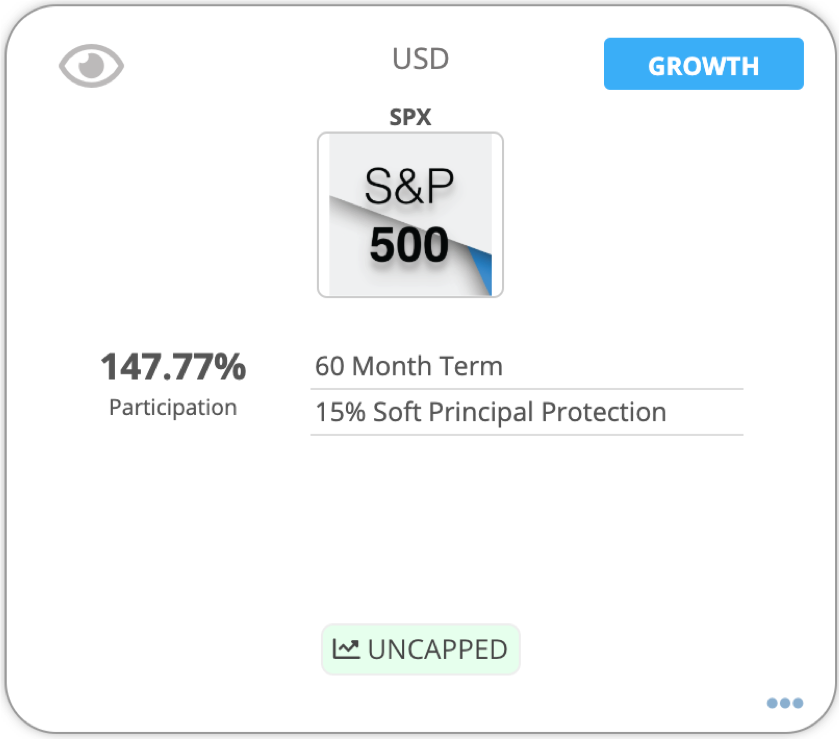839x739 pixels.
Task: Click the chart icon in UNCAPPED badge
Action: pos(346,649)
